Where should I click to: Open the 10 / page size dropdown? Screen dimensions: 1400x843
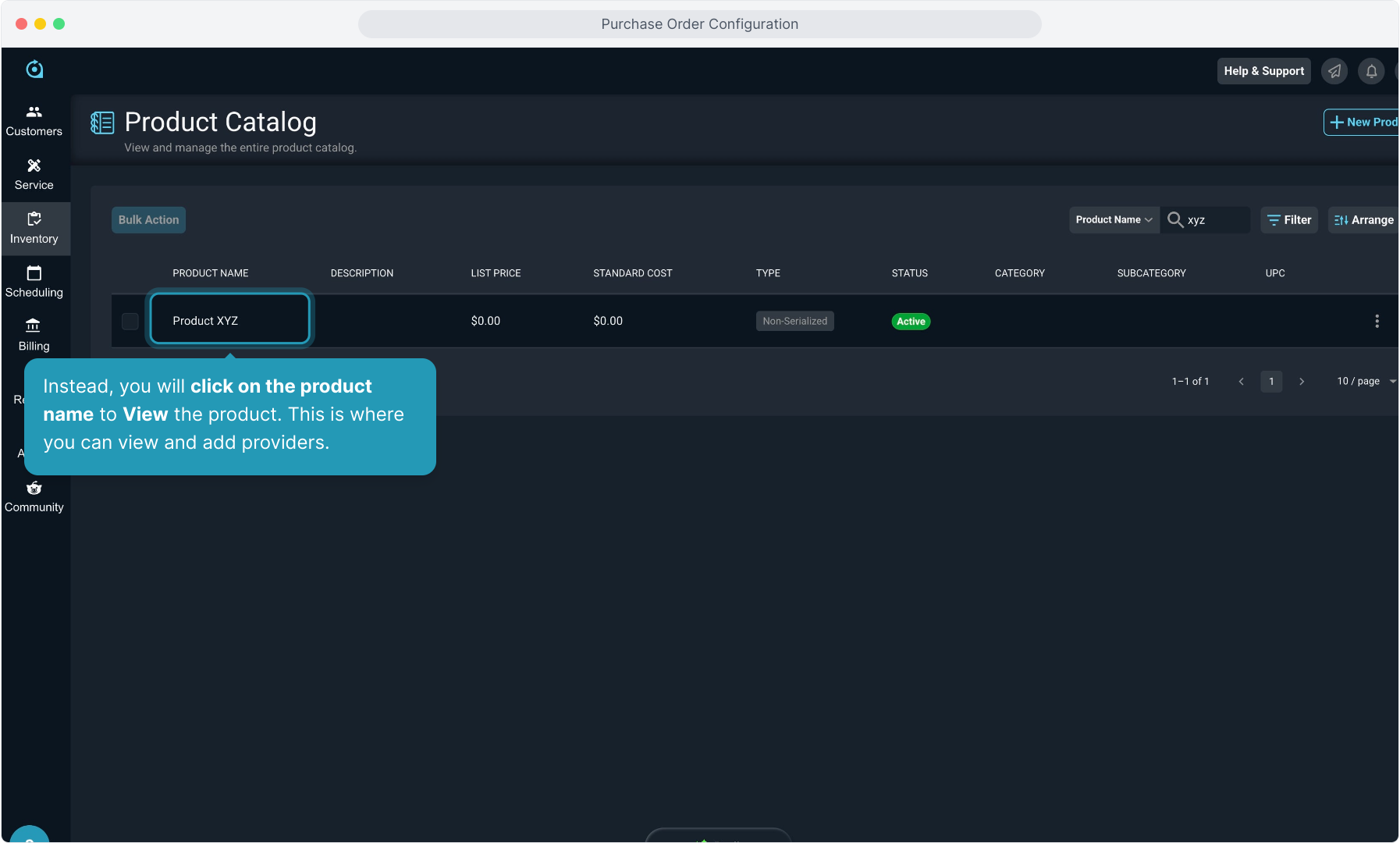(1366, 381)
